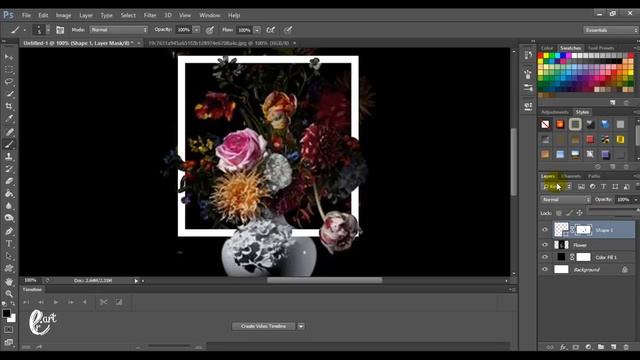This screenshot has width=640, height=360.
Task: Select the Crop tool
Action: (9, 106)
